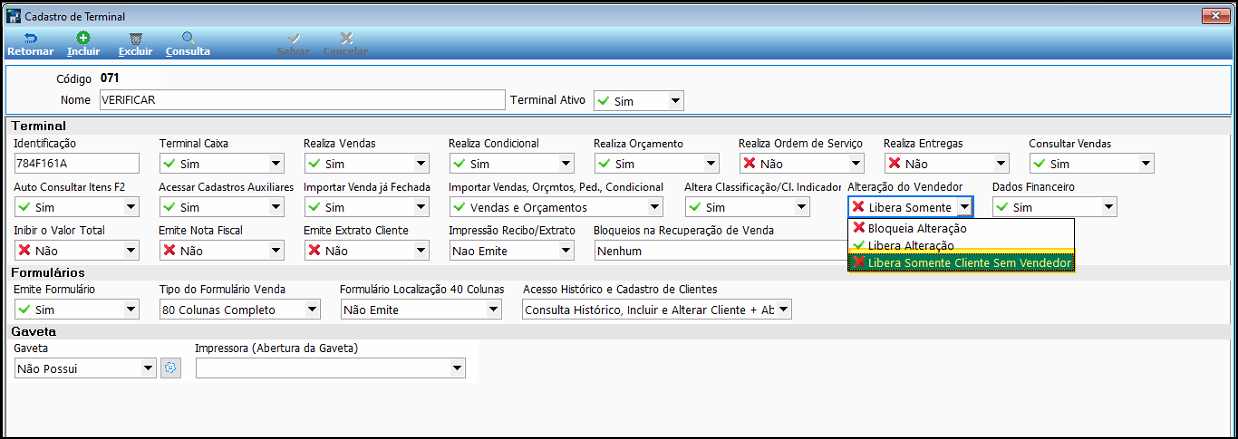
Task: Open the Realiza Ordem de Serviço dropdown
Action: coord(856,164)
